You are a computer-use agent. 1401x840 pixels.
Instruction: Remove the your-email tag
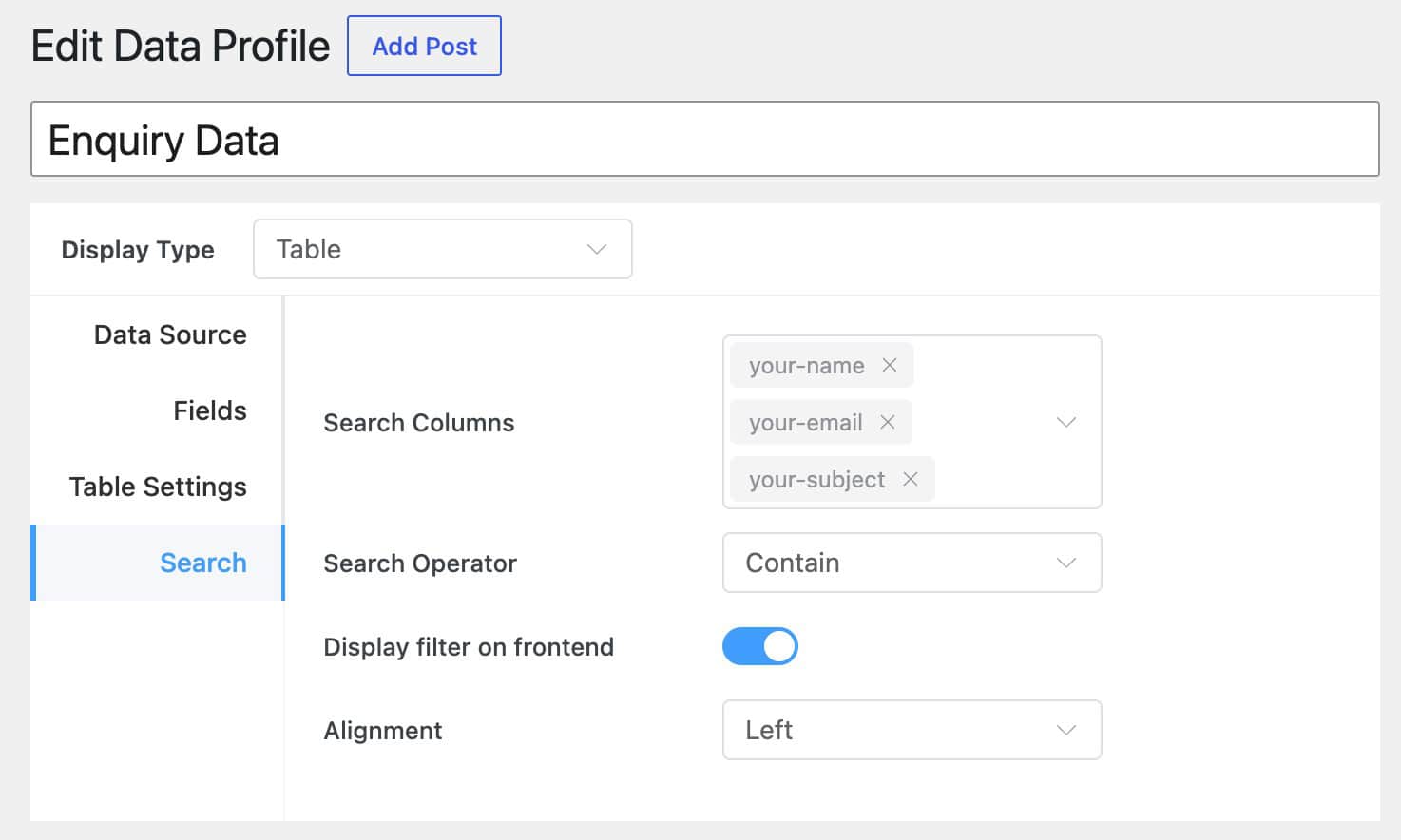click(888, 422)
